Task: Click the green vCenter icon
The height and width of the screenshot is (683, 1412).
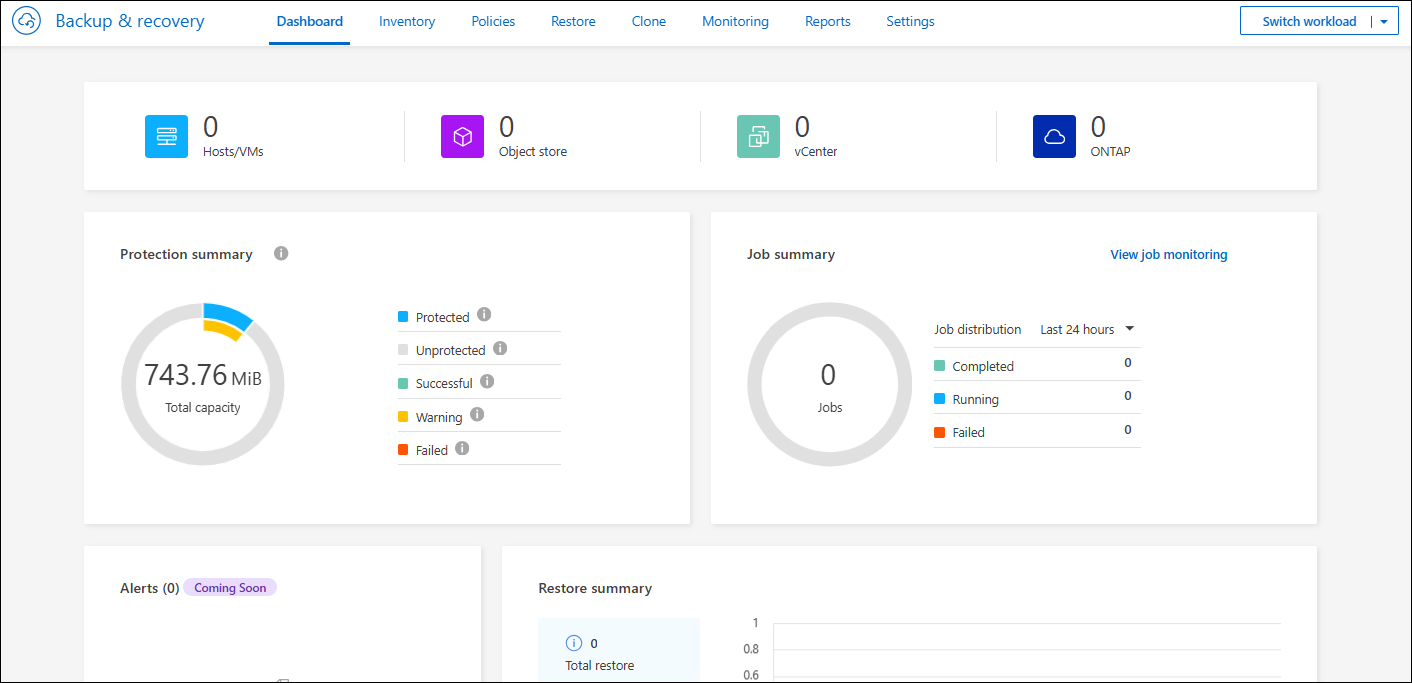Action: coord(758,137)
